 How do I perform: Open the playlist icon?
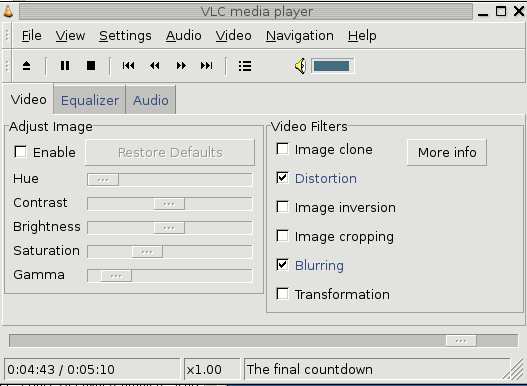click(x=245, y=66)
